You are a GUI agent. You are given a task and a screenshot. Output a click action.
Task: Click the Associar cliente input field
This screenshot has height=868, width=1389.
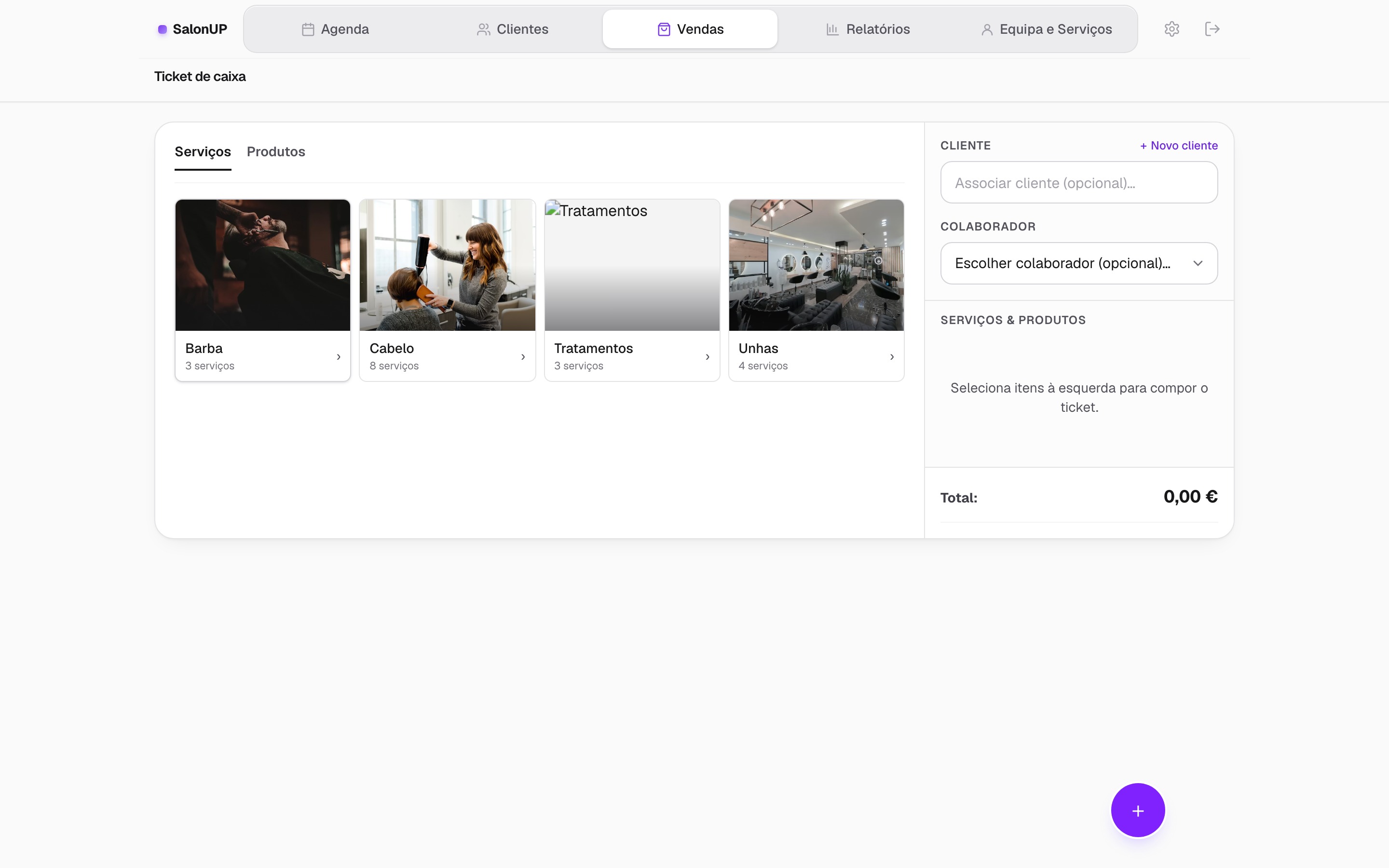click(1078, 183)
